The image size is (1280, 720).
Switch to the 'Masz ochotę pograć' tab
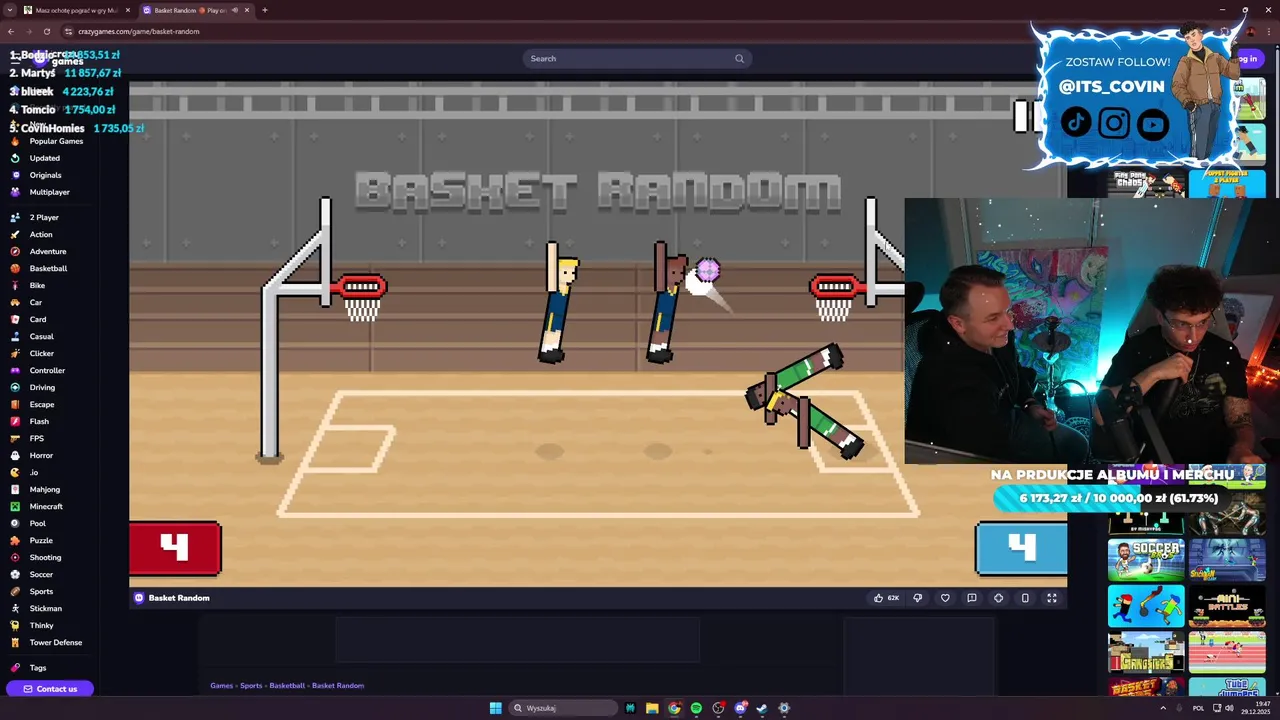point(77,10)
